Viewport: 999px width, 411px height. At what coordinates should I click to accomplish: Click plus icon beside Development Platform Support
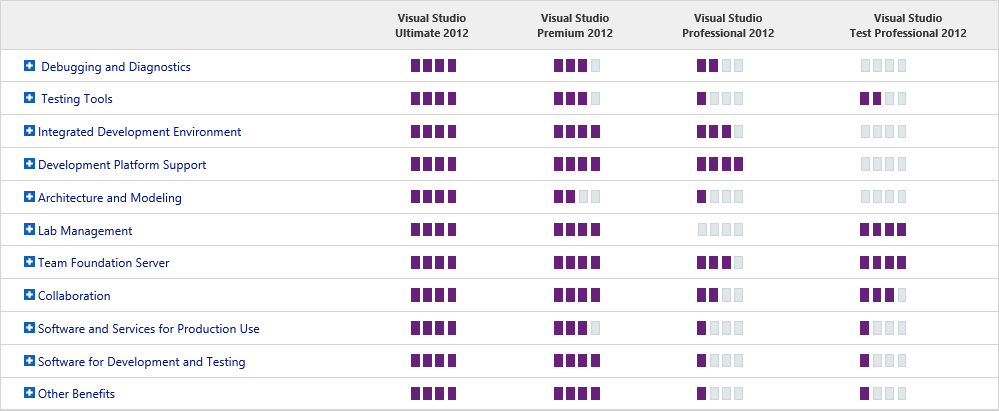click(29, 164)
